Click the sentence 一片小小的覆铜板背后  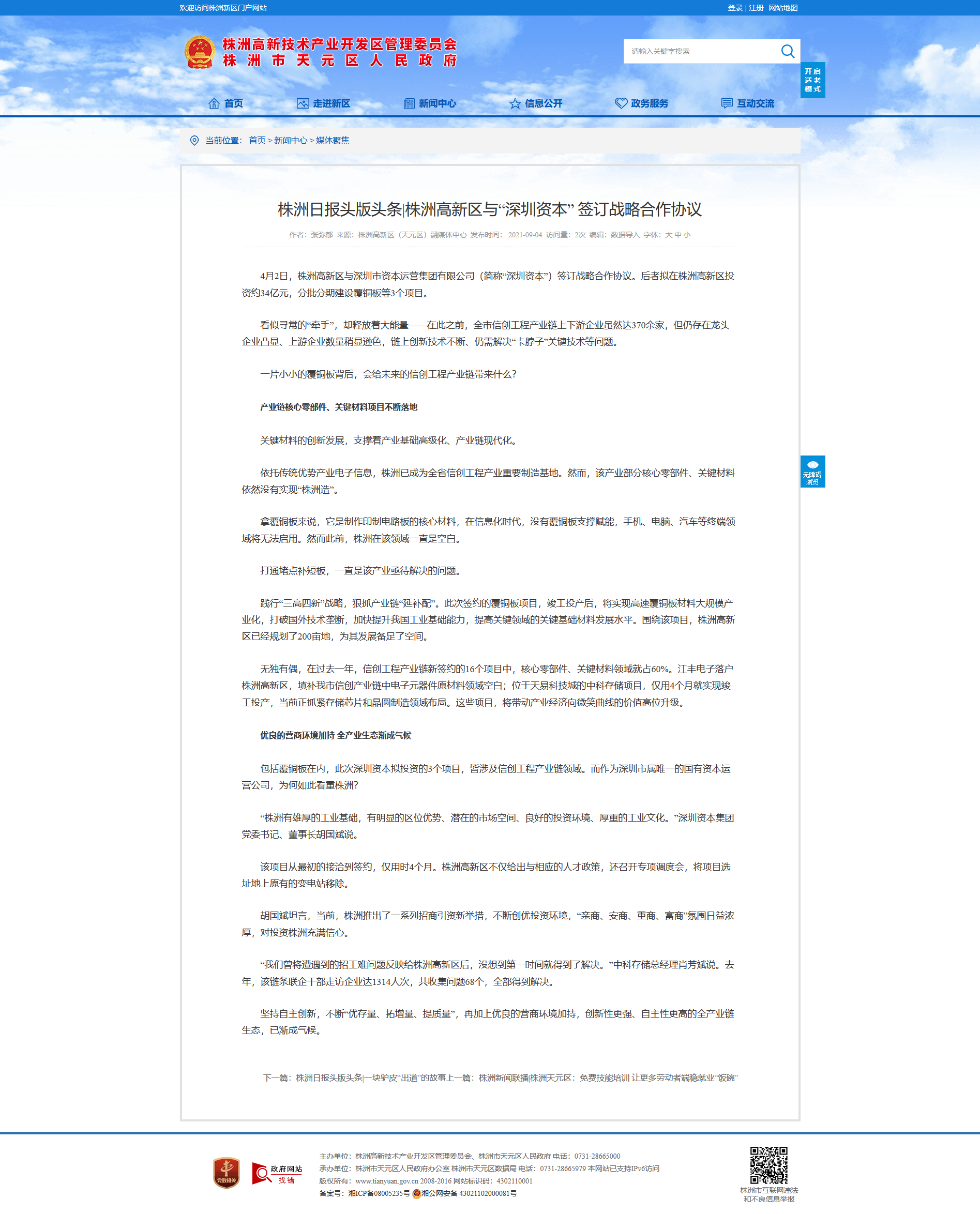click(388, 374)
